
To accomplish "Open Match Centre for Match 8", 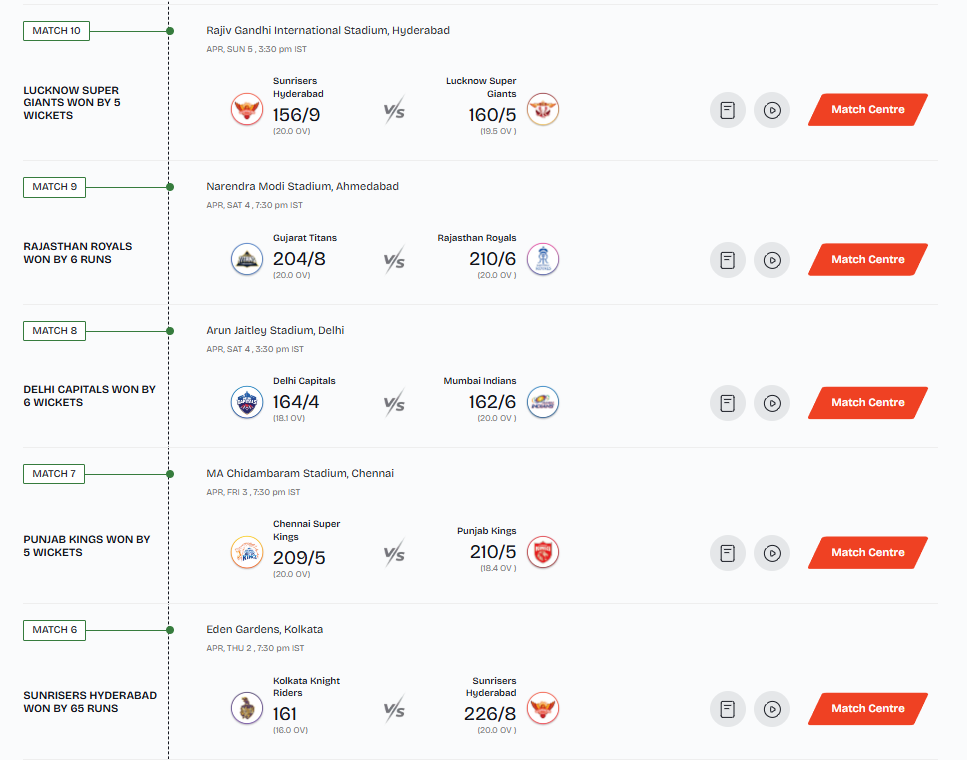I will 867,403.
